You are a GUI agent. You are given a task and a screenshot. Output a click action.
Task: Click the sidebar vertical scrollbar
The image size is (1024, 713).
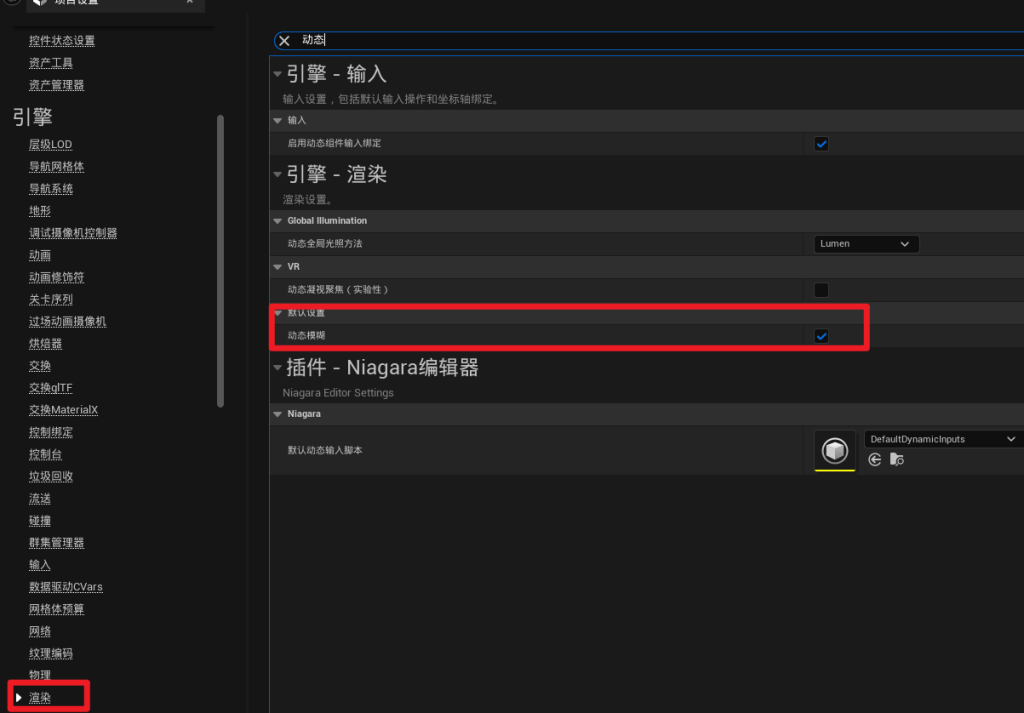(x=220, y=260)
